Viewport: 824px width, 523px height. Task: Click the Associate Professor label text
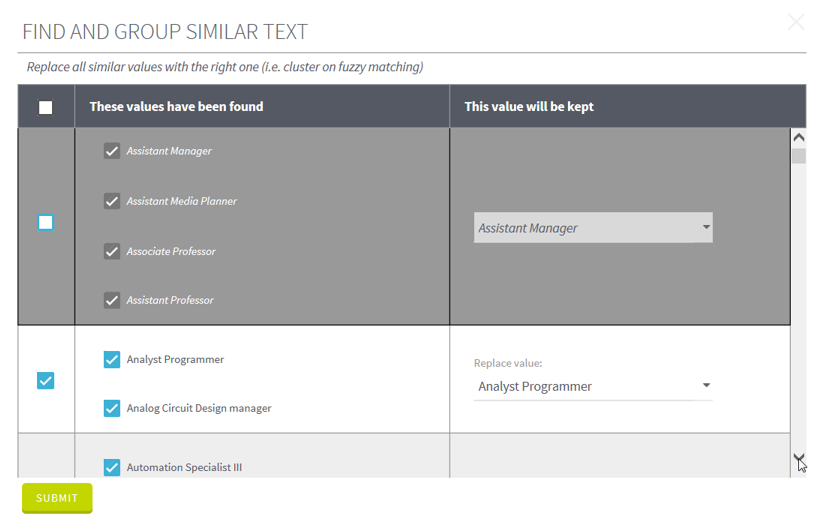(x=171, y=251)
